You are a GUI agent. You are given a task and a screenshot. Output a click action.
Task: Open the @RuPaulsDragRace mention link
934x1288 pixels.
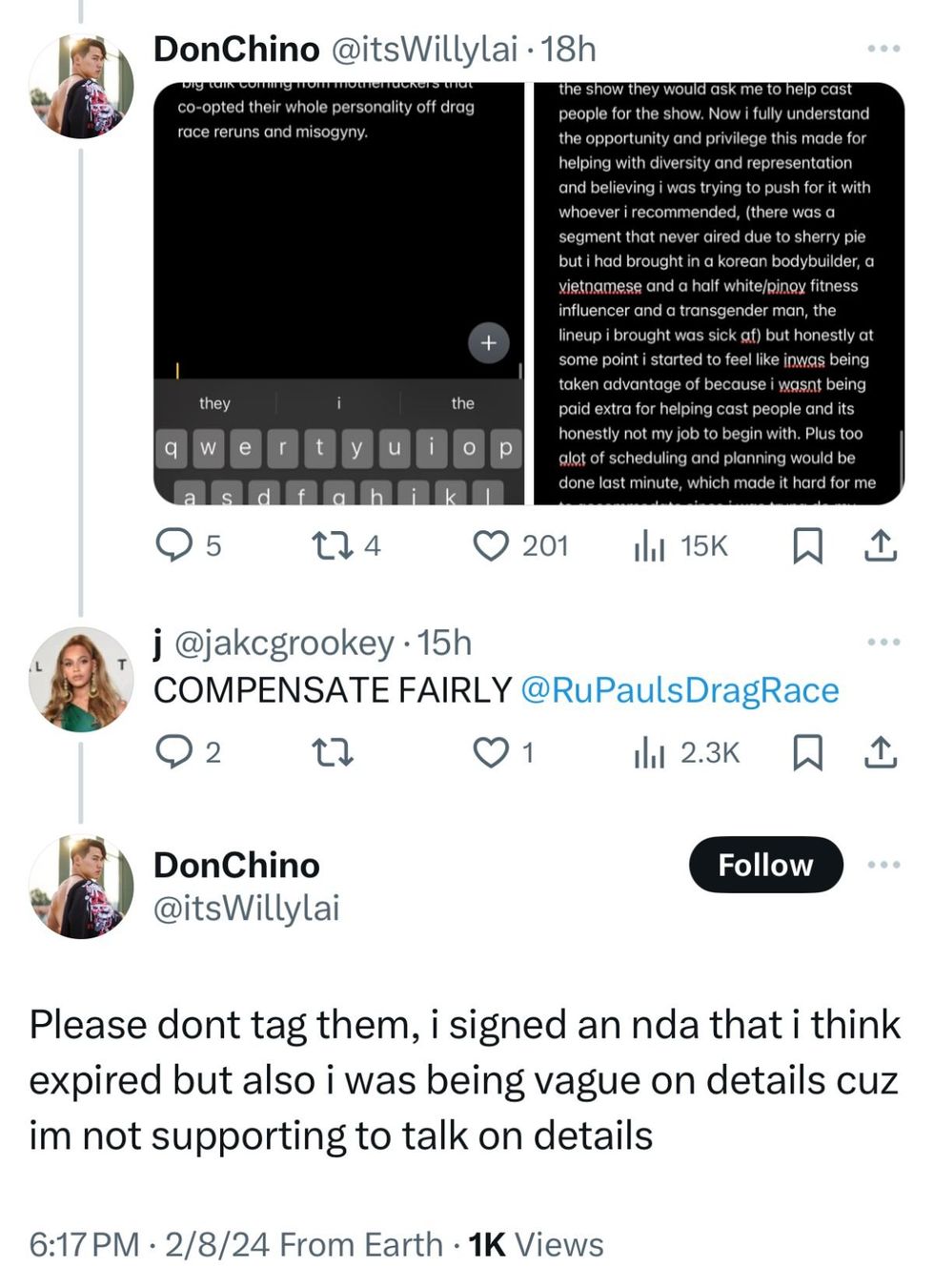coord(680,690)
